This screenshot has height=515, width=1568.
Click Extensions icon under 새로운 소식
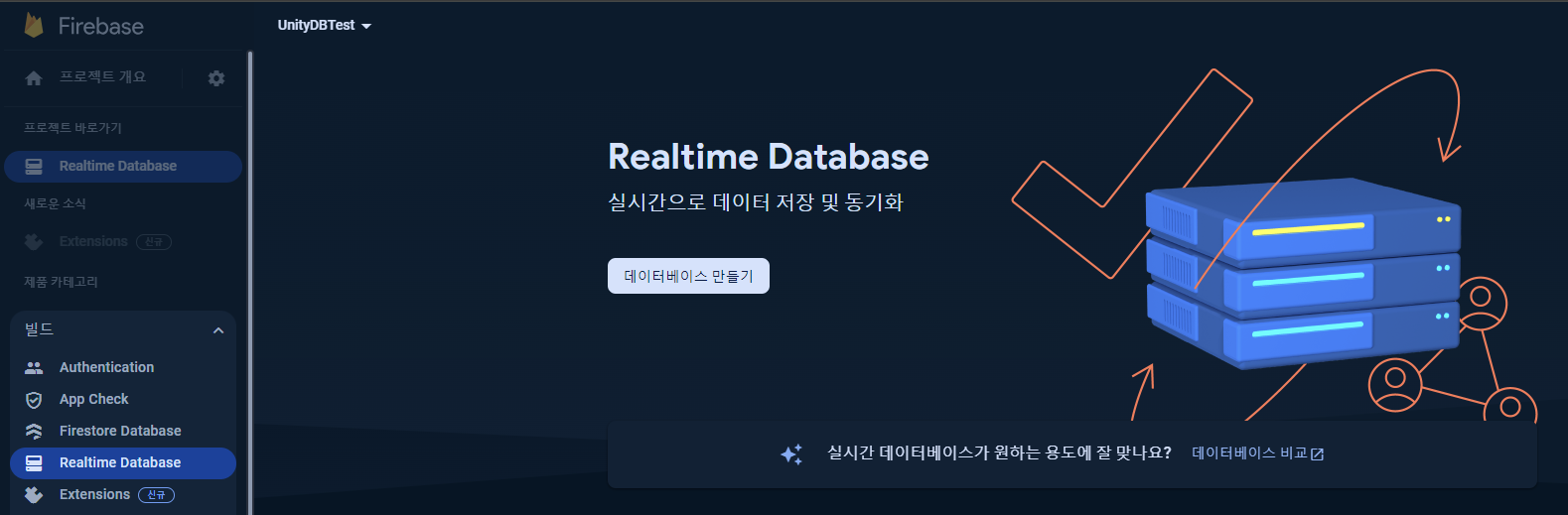click(34, 241)
